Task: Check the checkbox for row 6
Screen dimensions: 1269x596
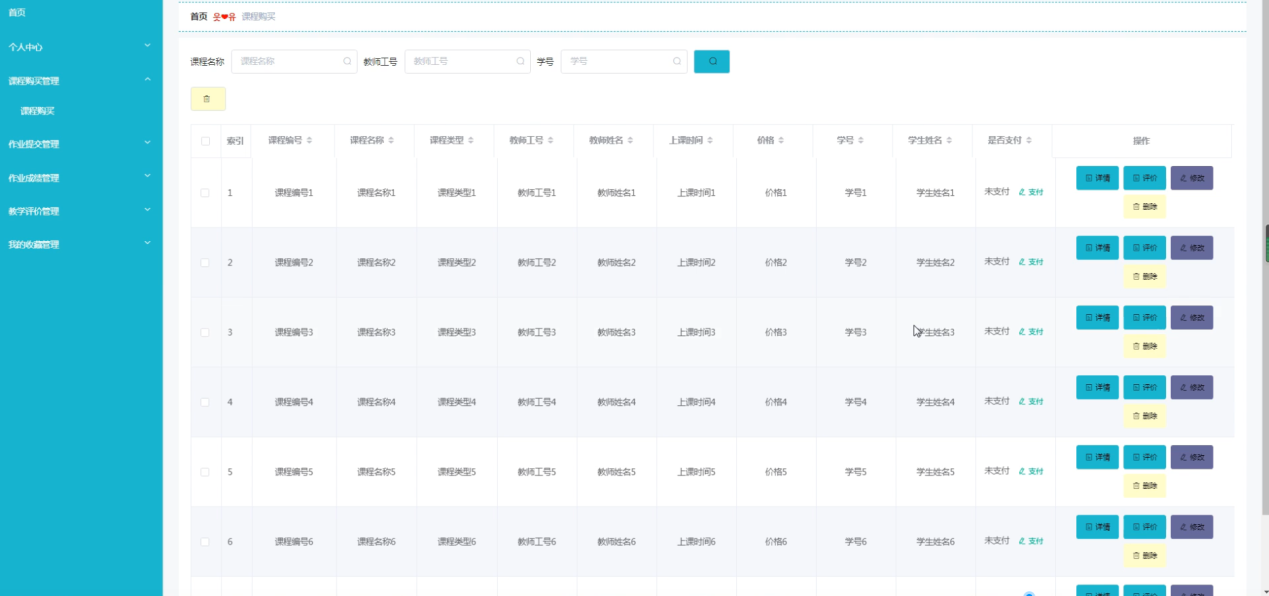Action: (x=205, y=542)
